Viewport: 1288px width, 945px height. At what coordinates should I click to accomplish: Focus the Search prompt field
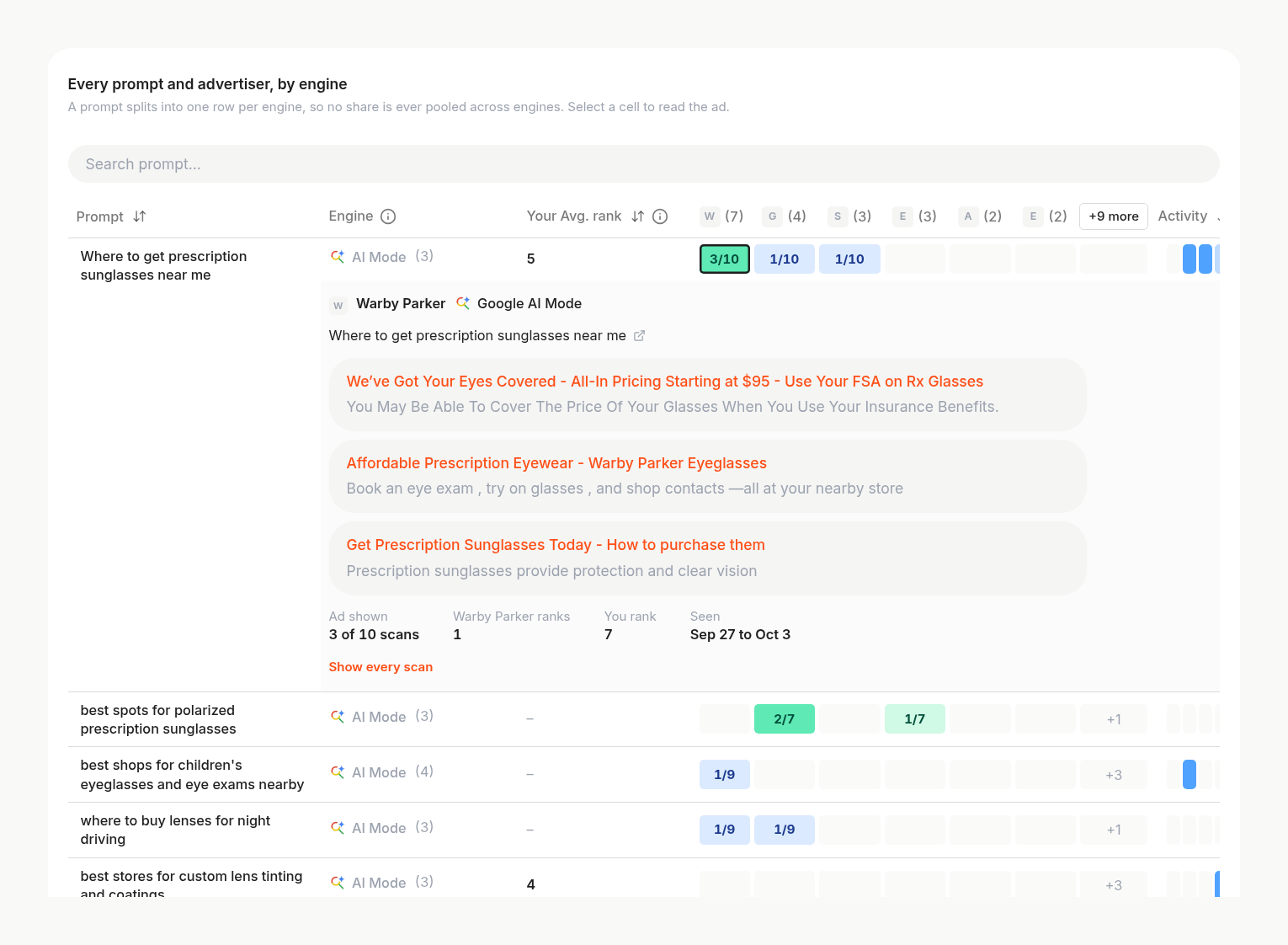coord(644,164)
